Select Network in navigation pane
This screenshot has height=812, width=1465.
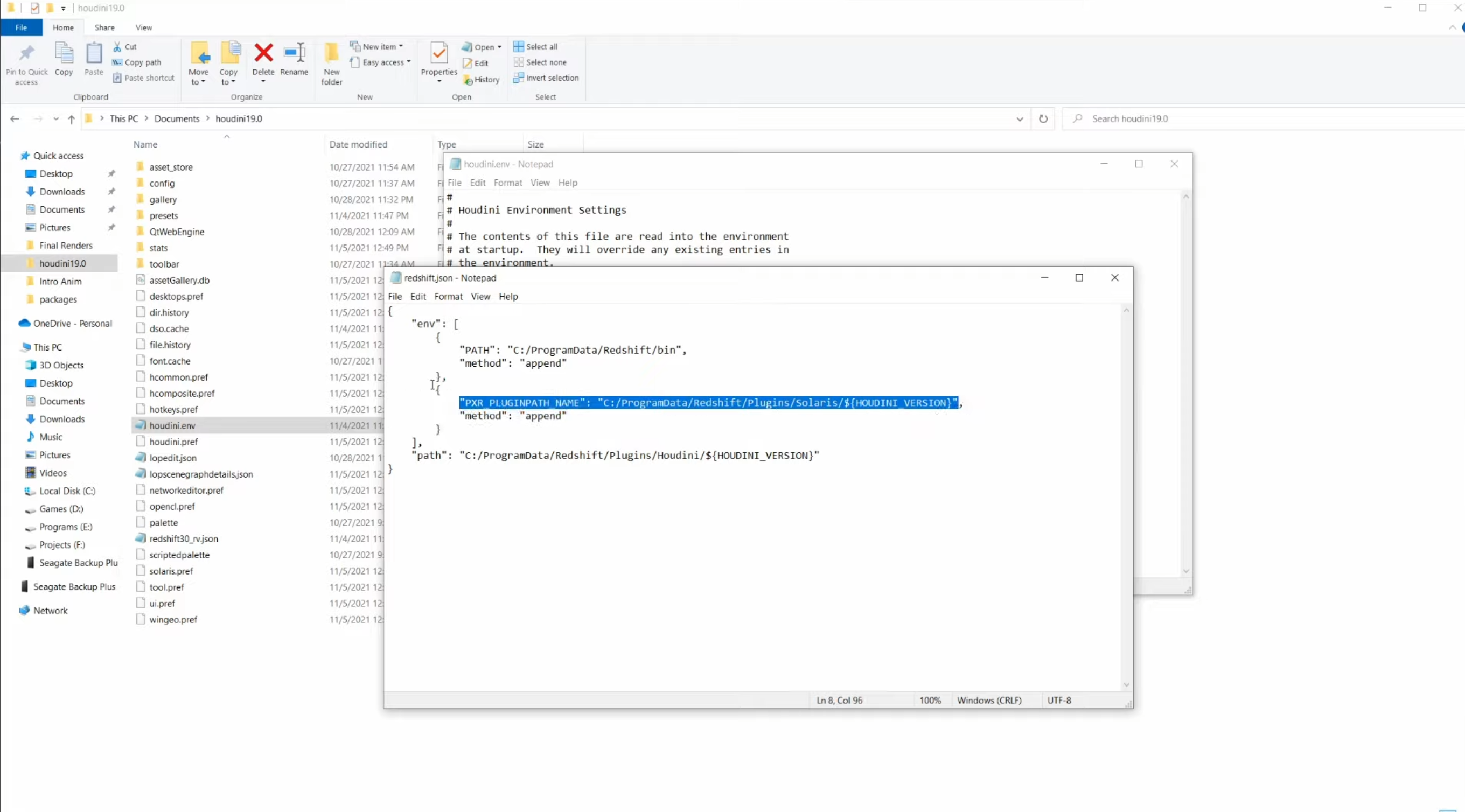50,611
